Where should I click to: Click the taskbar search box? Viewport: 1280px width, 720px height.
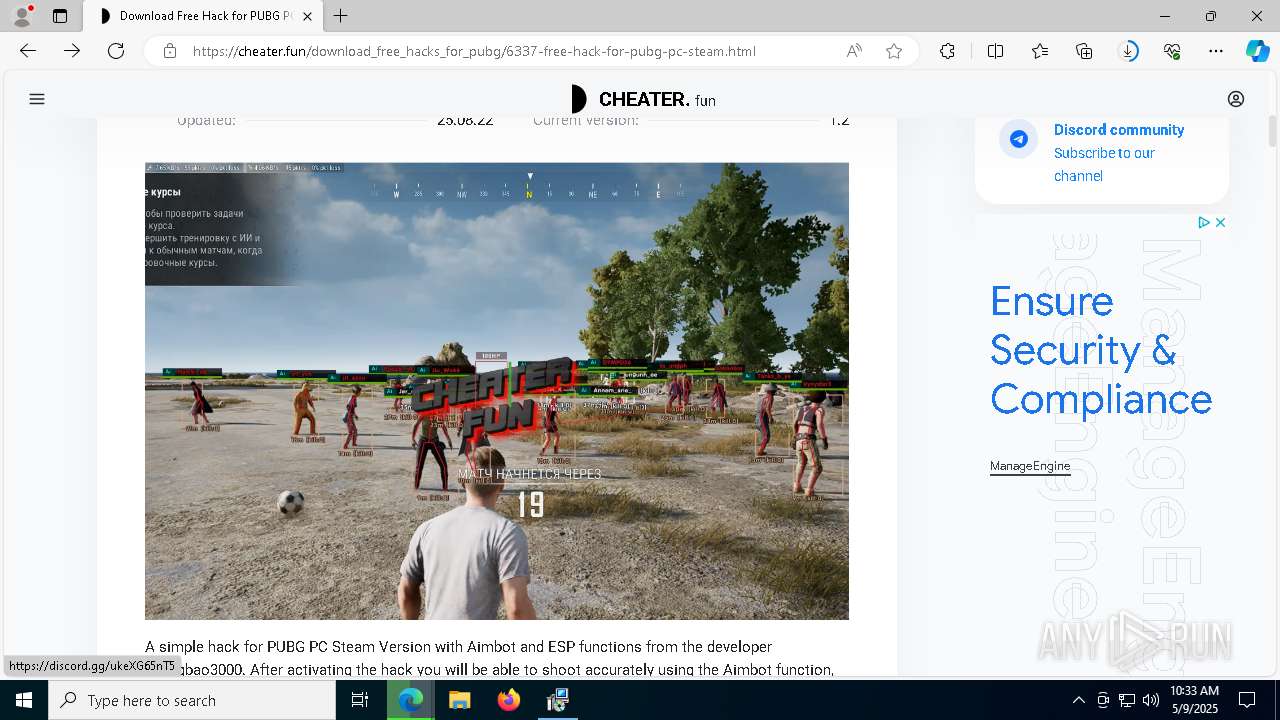pos(192,700)
